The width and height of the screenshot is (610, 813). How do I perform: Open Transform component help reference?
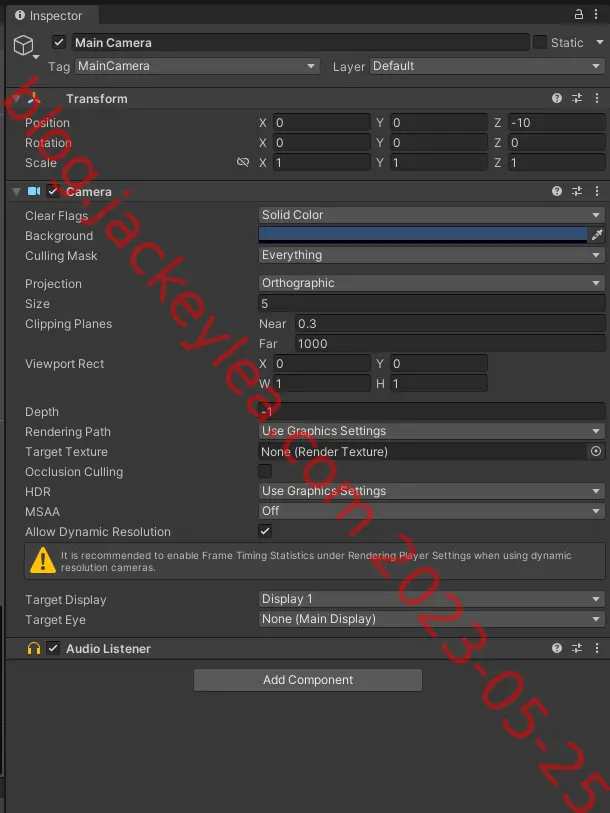pos(557,98)
